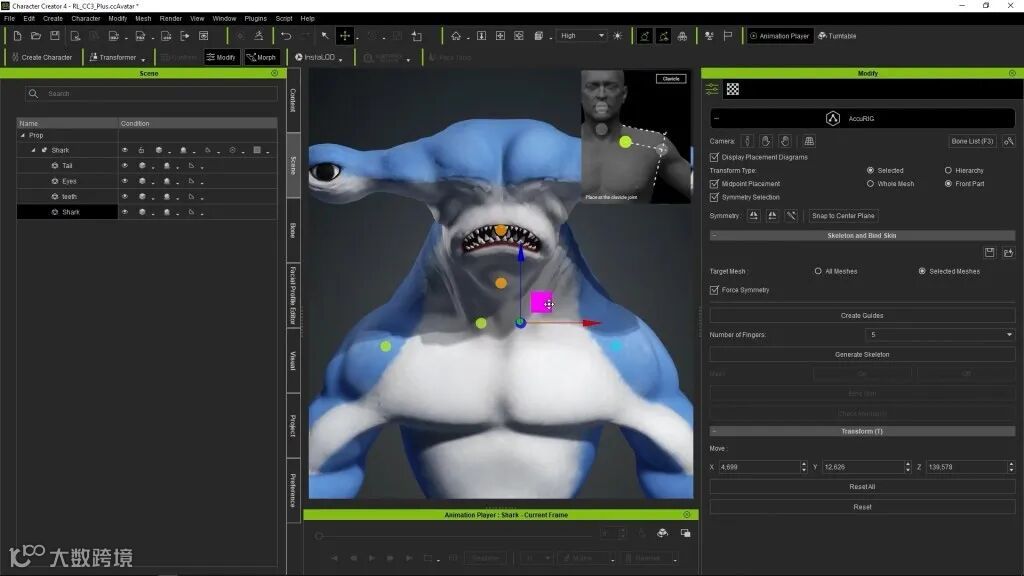
Task: Toggle visibility eye for Eyes
Action: click(125, 181)
